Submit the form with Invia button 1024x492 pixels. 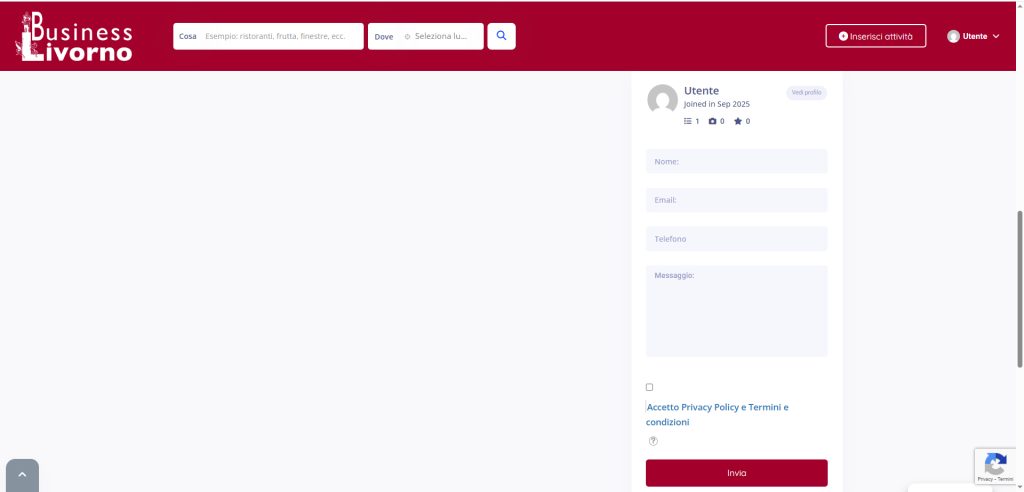coord(736,473)
